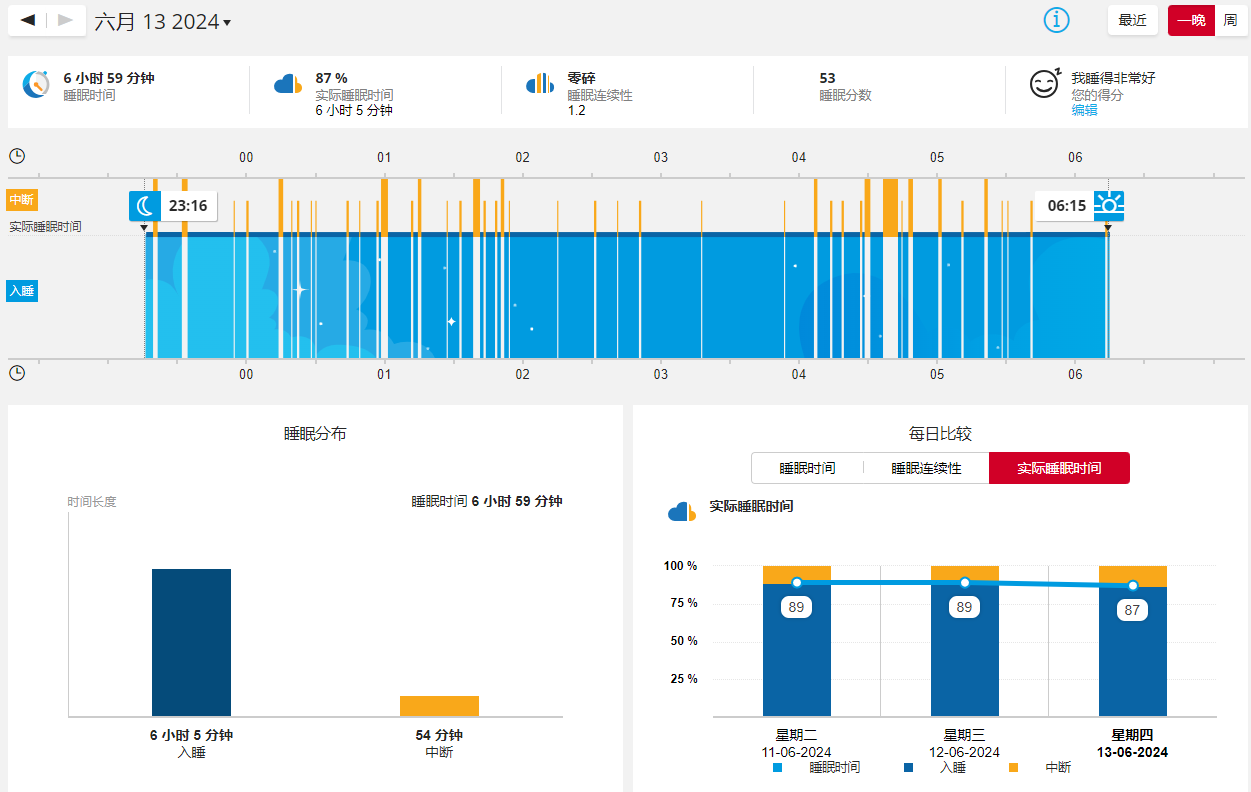This screenshot has width=1251, height=792.
Task: Click the next day forward arrow
Action: (x=65, y=20)
